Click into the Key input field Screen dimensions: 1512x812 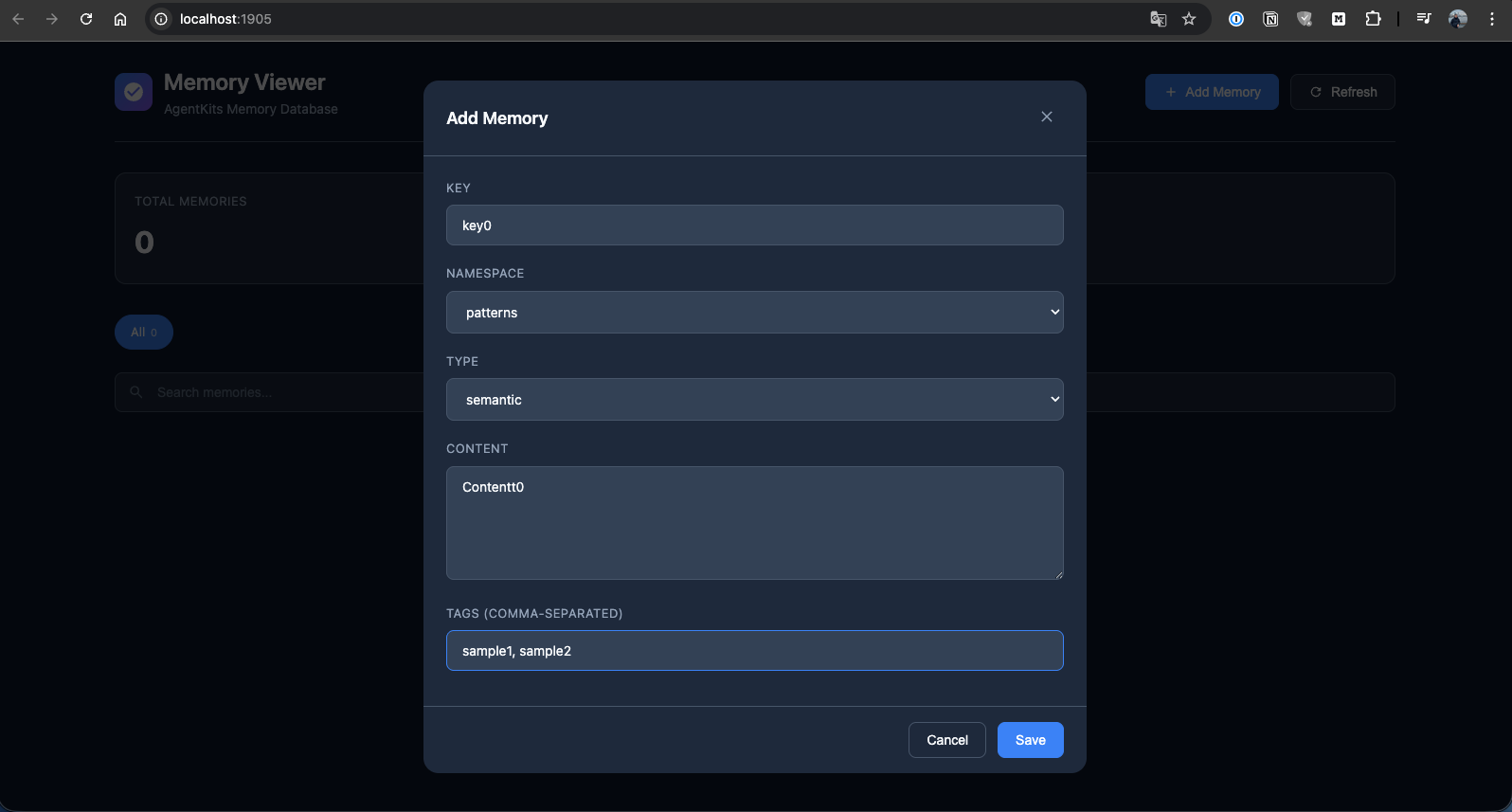click(x=754, y=226)
